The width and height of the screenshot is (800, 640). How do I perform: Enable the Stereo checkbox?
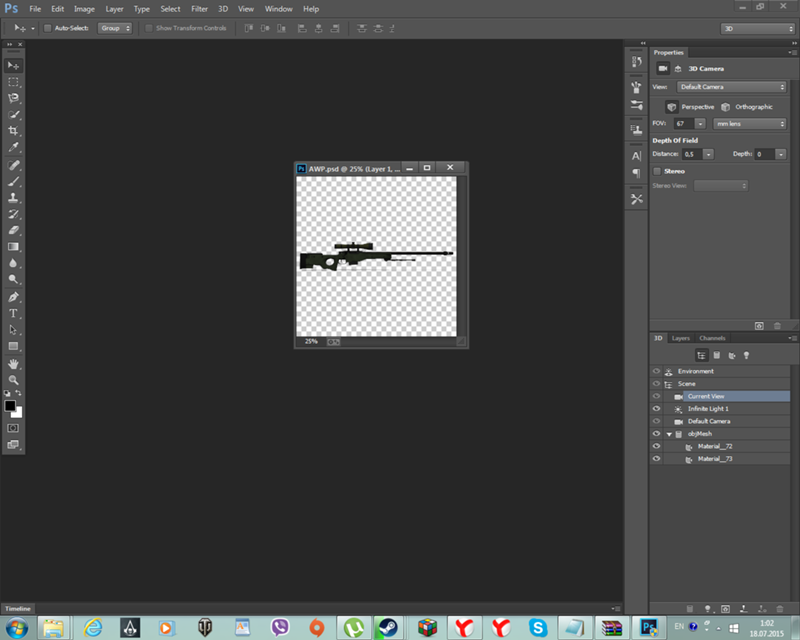coord(657,171)
